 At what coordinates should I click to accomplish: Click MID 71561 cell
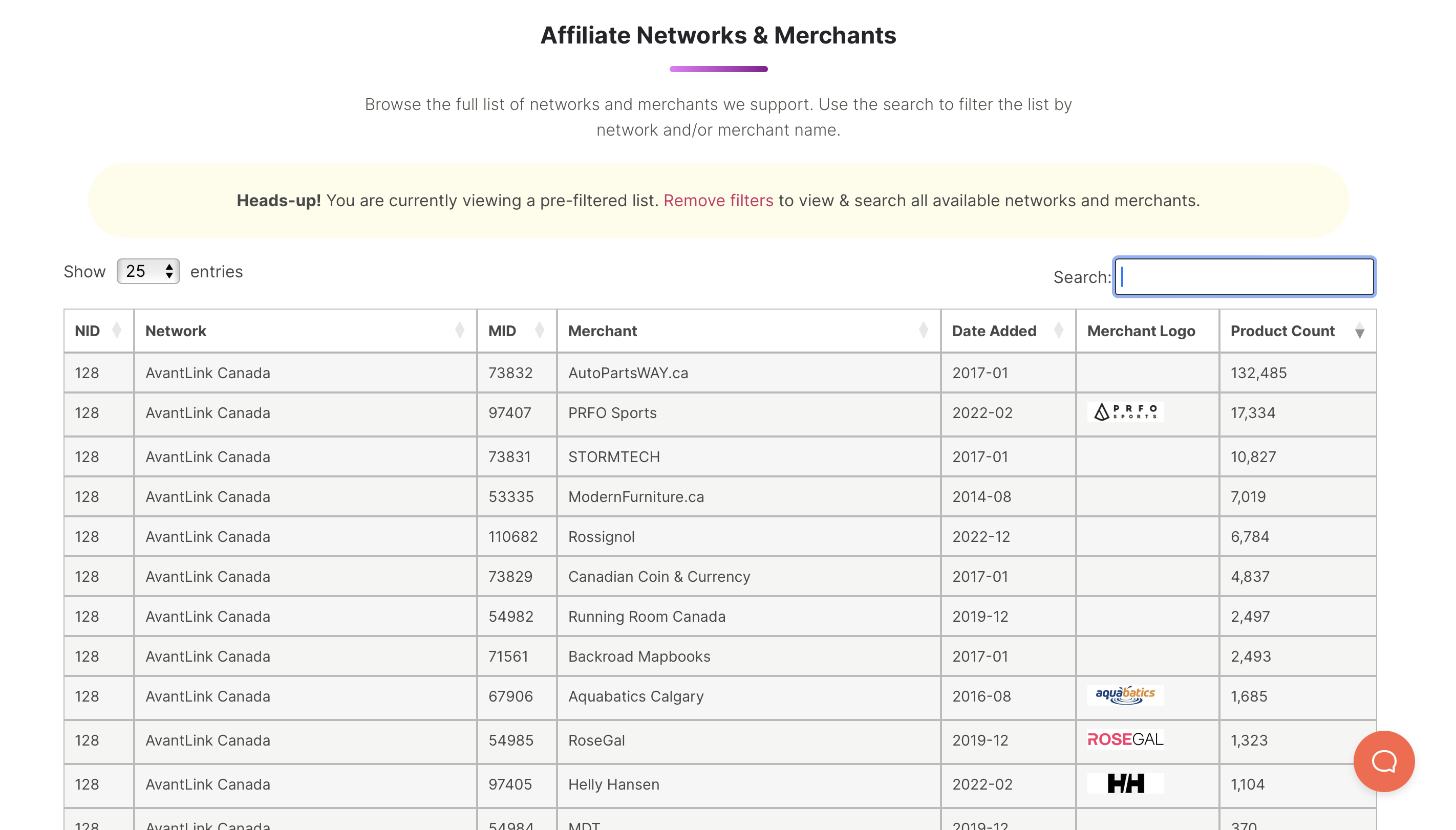[x=516, y=656]
